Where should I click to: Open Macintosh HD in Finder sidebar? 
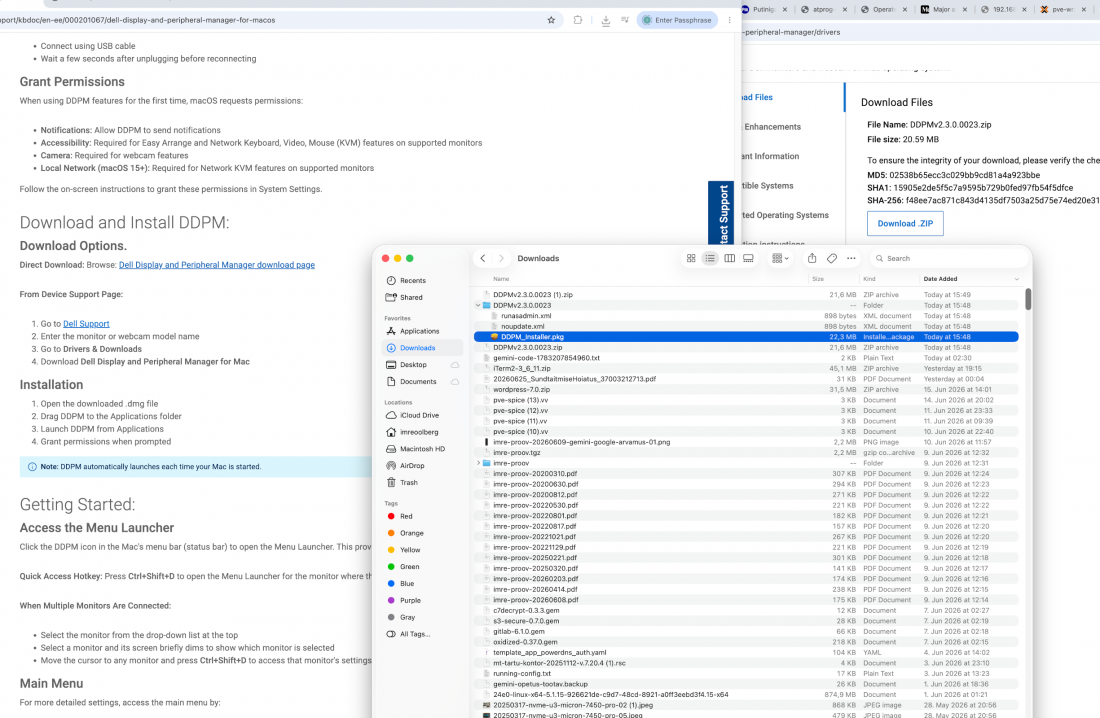click(x=422, y=448)
